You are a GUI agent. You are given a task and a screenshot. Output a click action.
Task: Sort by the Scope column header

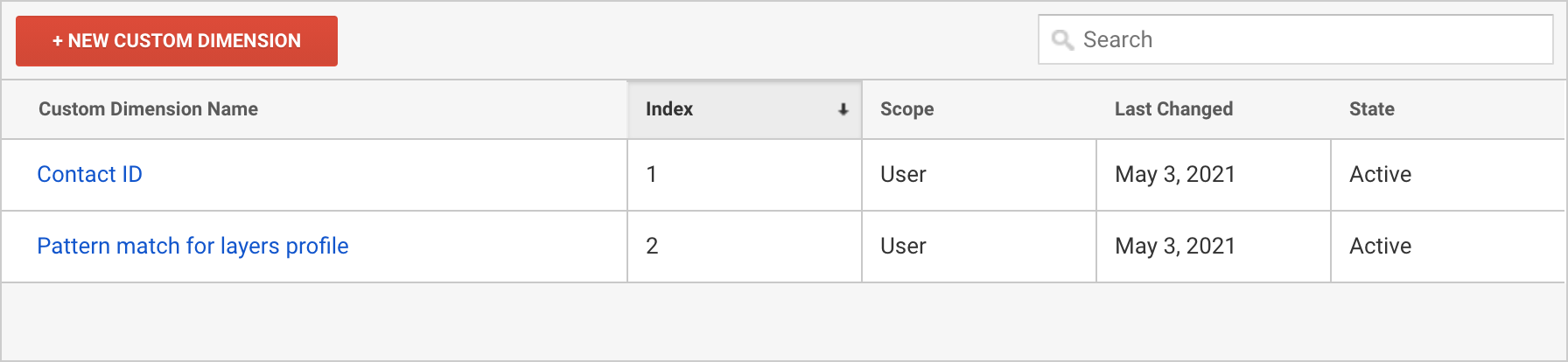tap(906, 109)
